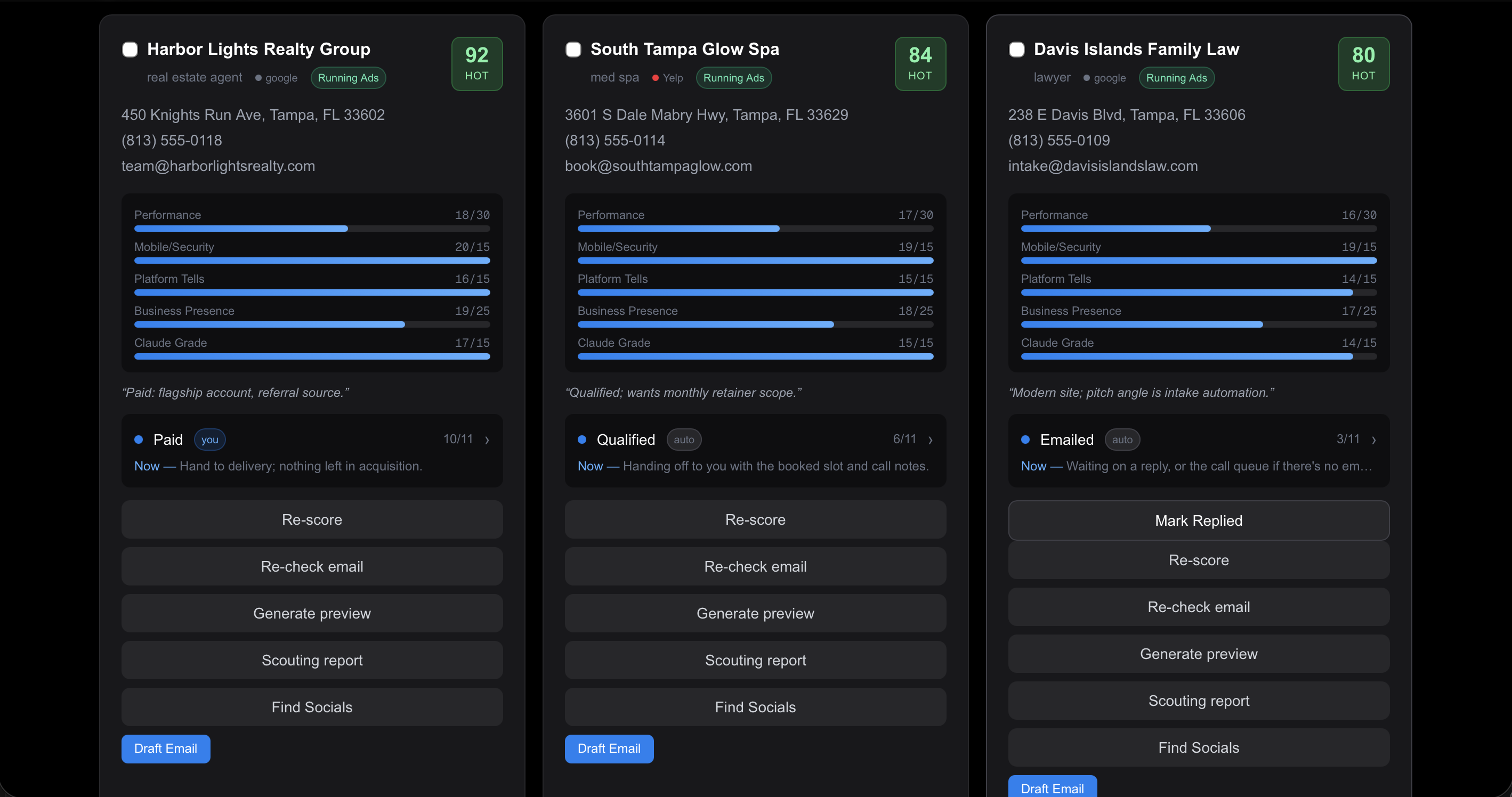Click phone number (813) 555-0109
This screenshot has height=797, width=1512.
1059,140
